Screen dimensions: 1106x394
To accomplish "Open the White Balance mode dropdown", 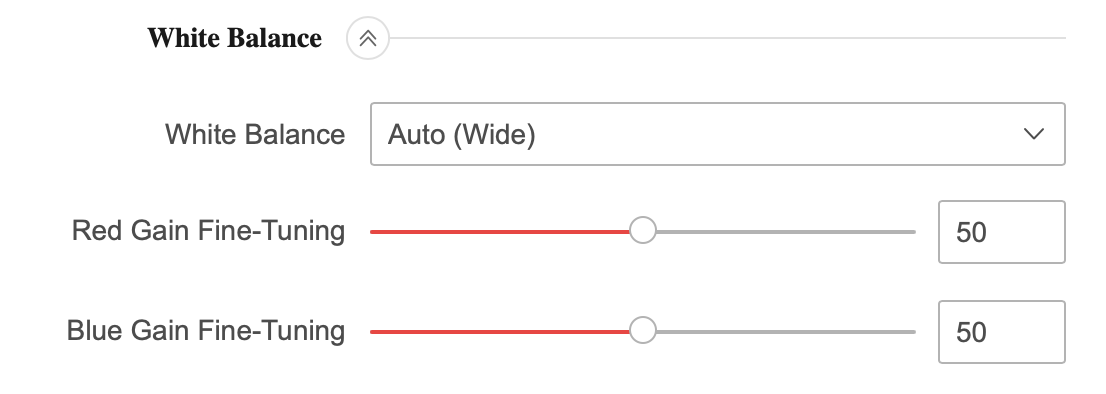I will click(717, 134).
